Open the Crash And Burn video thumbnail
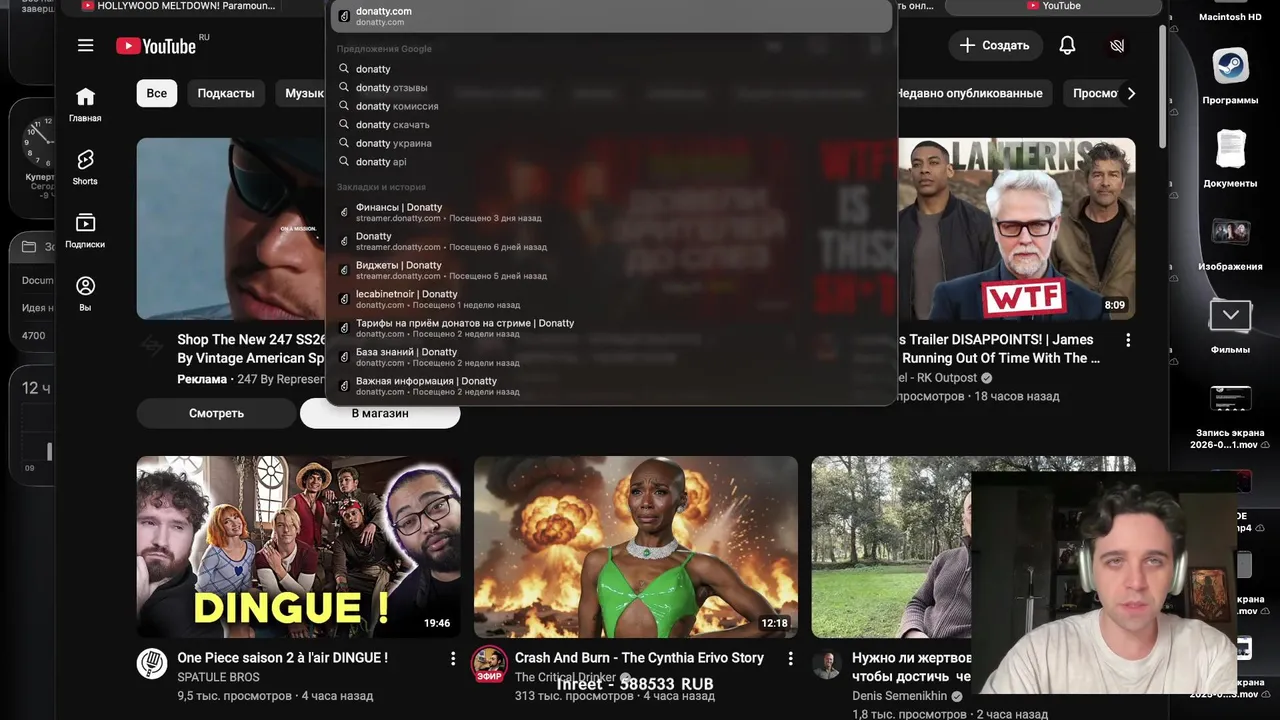 636,547
